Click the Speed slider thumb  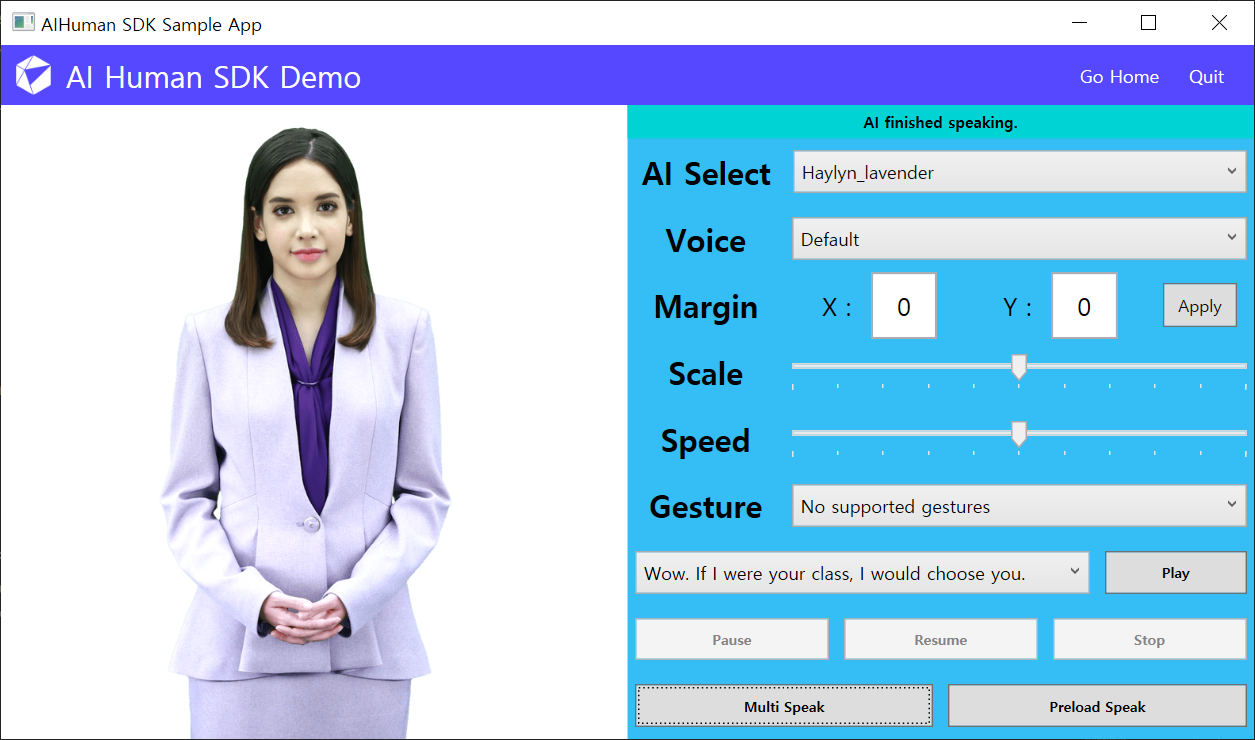click(x=1019, y=434)
